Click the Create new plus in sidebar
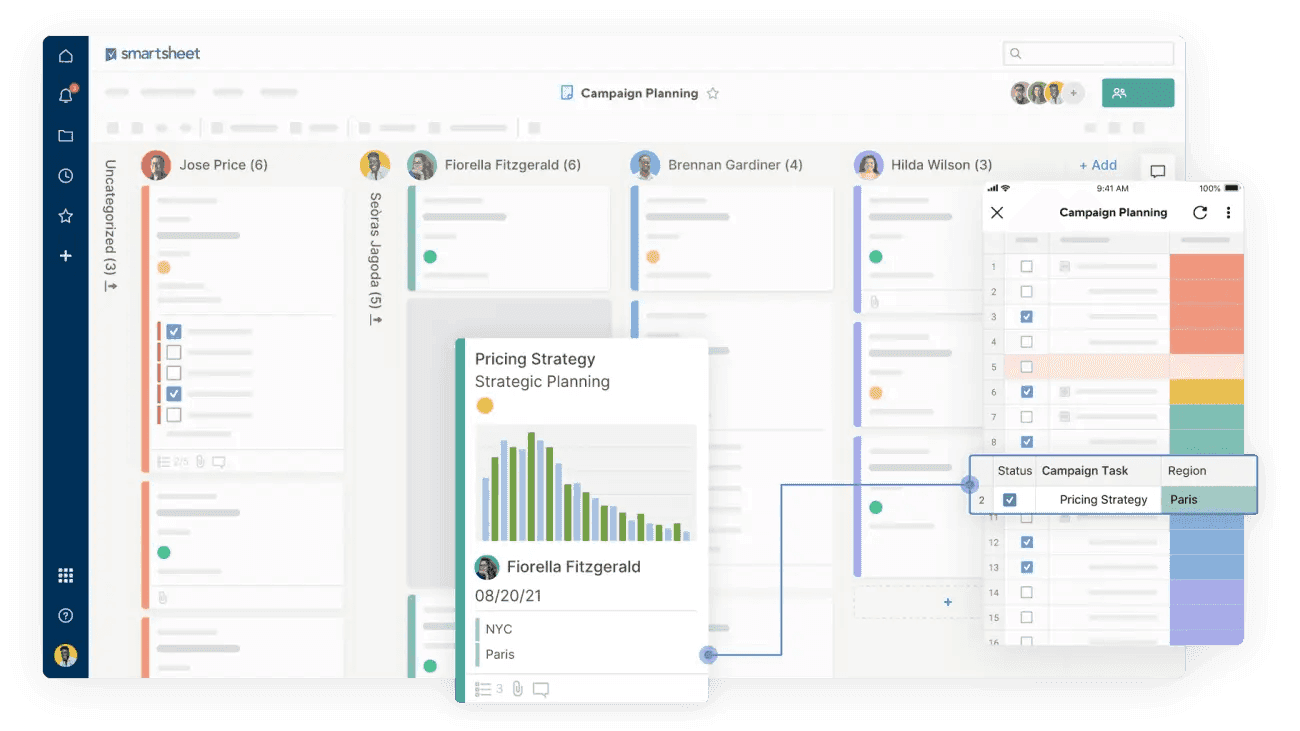The height and width of the screenshot is (731, 1300). 66,256
